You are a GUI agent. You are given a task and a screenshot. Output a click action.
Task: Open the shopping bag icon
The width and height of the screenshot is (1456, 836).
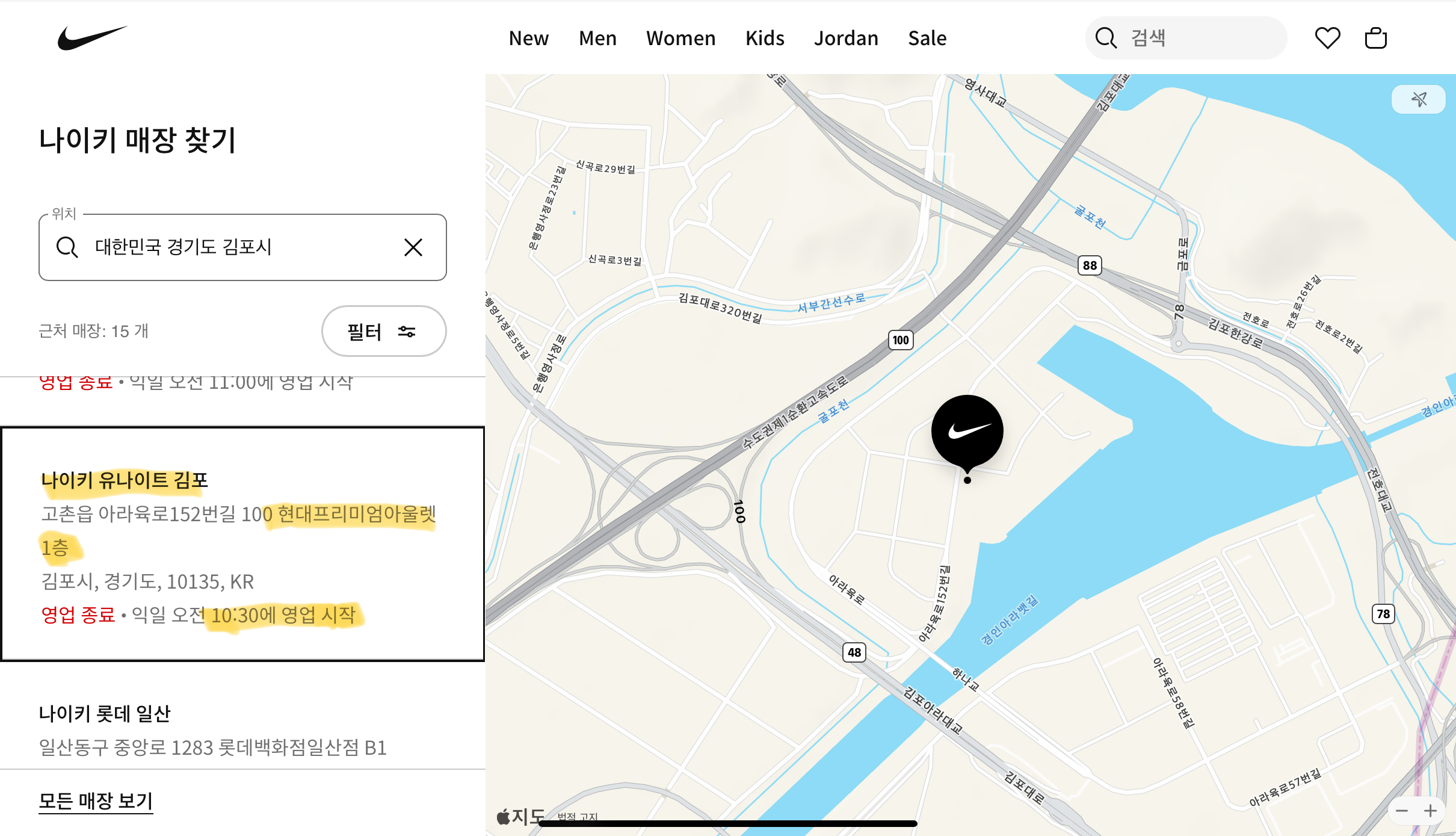click(x=1375, y=38)
